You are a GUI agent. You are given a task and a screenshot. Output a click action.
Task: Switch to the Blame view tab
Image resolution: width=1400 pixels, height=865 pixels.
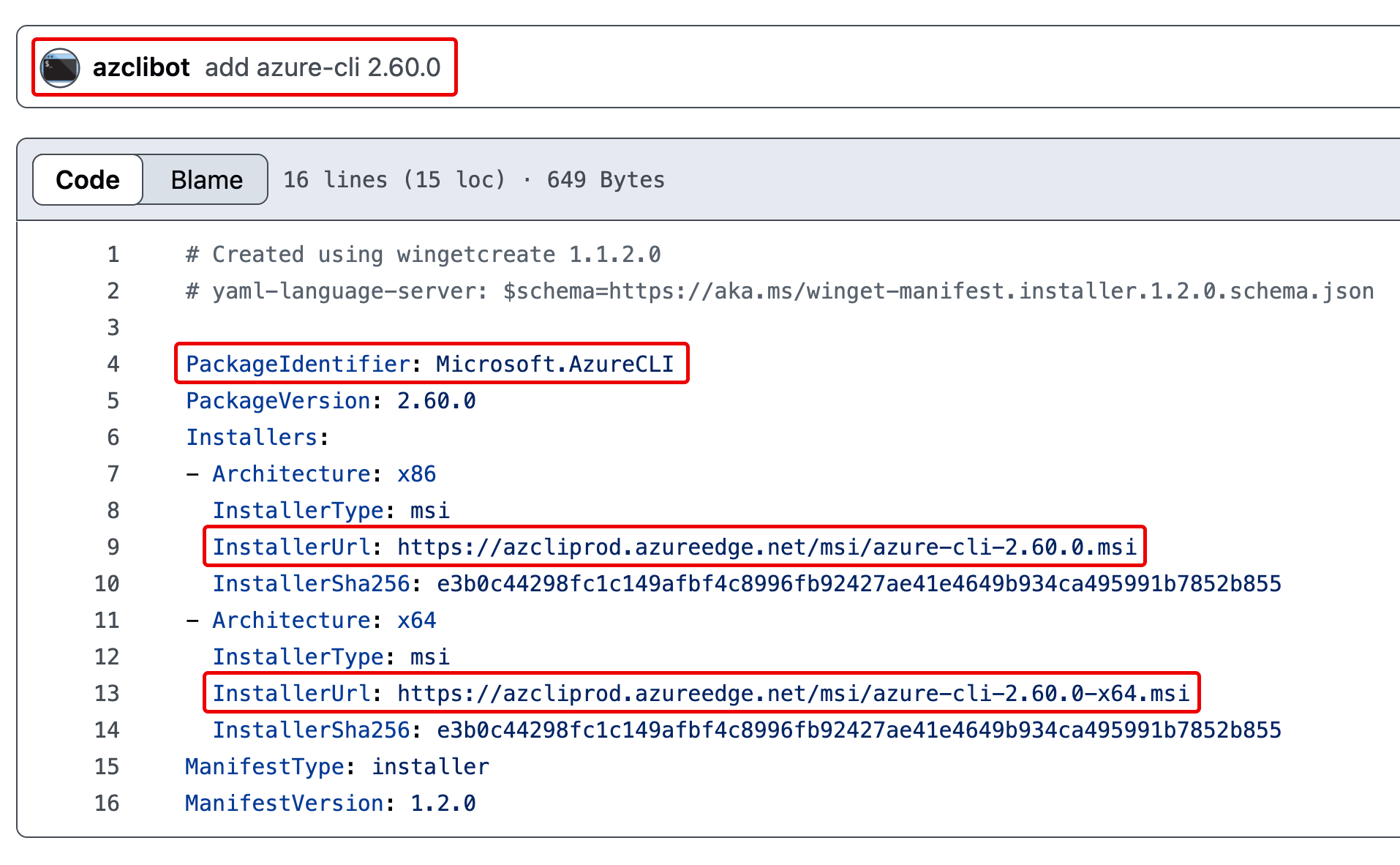tap(206, 180)
